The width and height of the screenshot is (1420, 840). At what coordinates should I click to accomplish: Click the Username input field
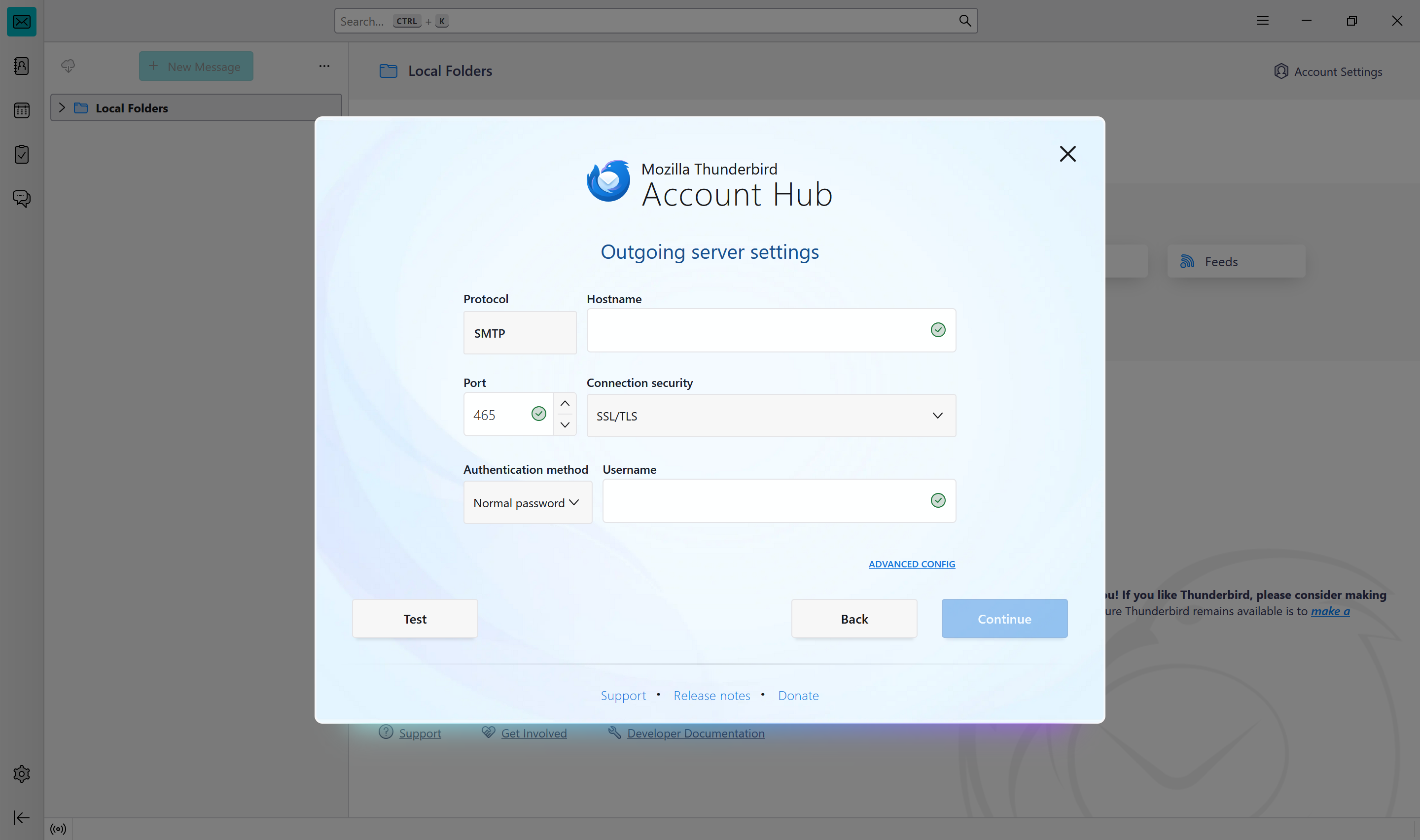780,501
